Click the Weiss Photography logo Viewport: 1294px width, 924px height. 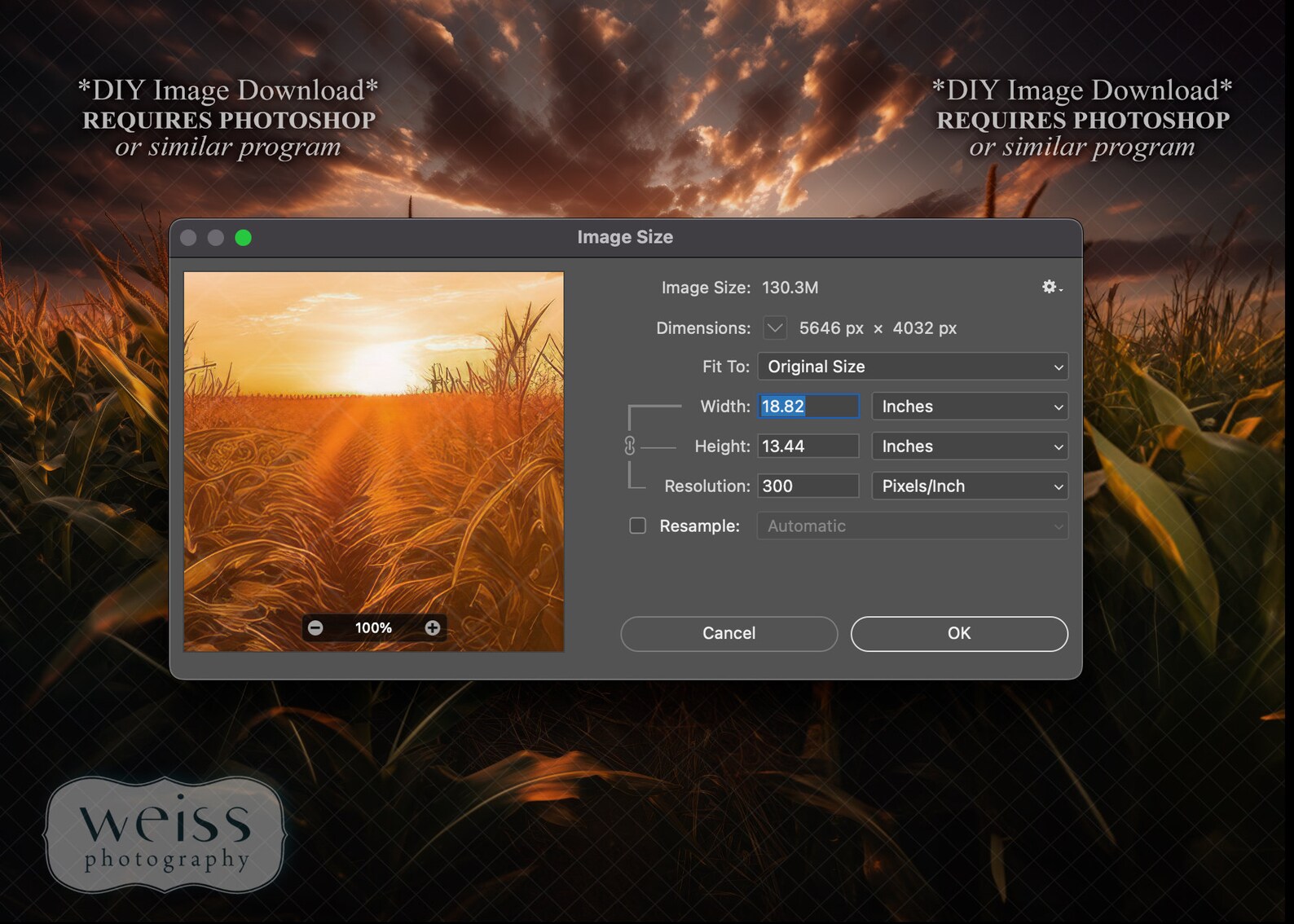click(165, 834)
